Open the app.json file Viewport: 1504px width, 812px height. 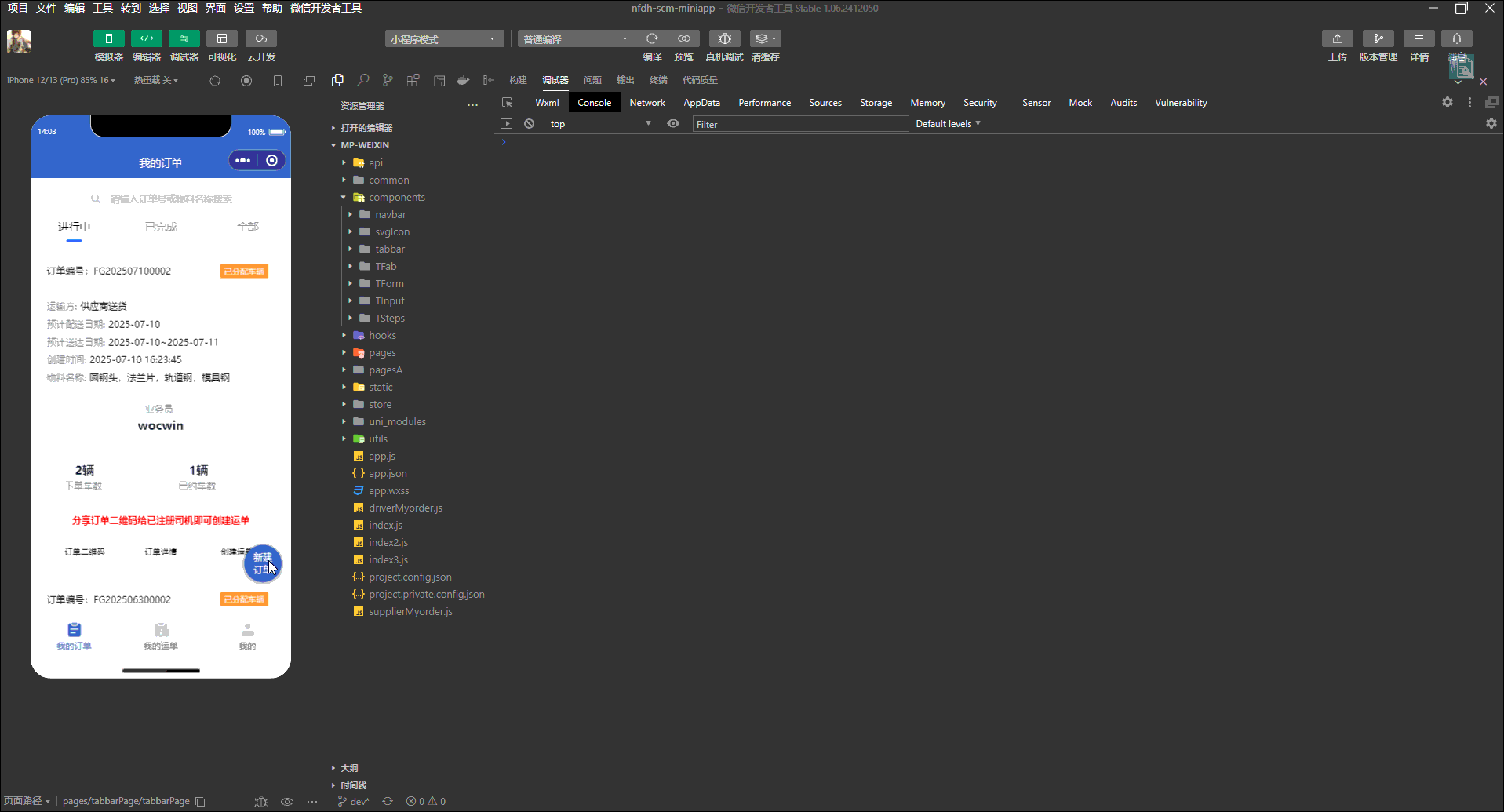388,473
